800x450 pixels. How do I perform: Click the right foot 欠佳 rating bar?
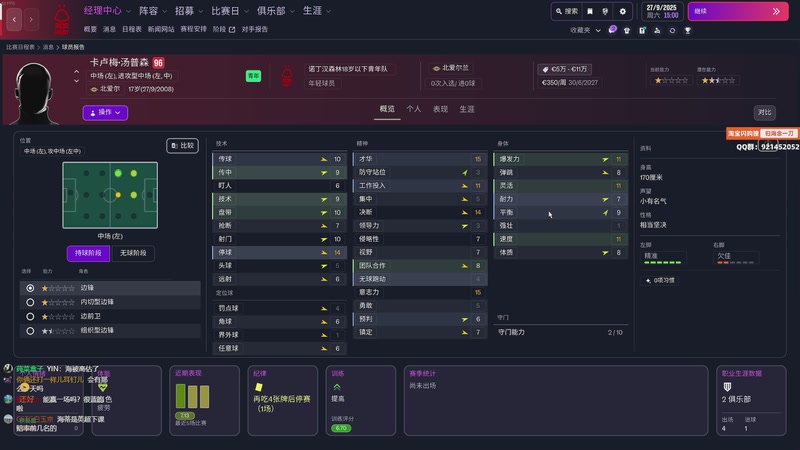coord(736,262)
